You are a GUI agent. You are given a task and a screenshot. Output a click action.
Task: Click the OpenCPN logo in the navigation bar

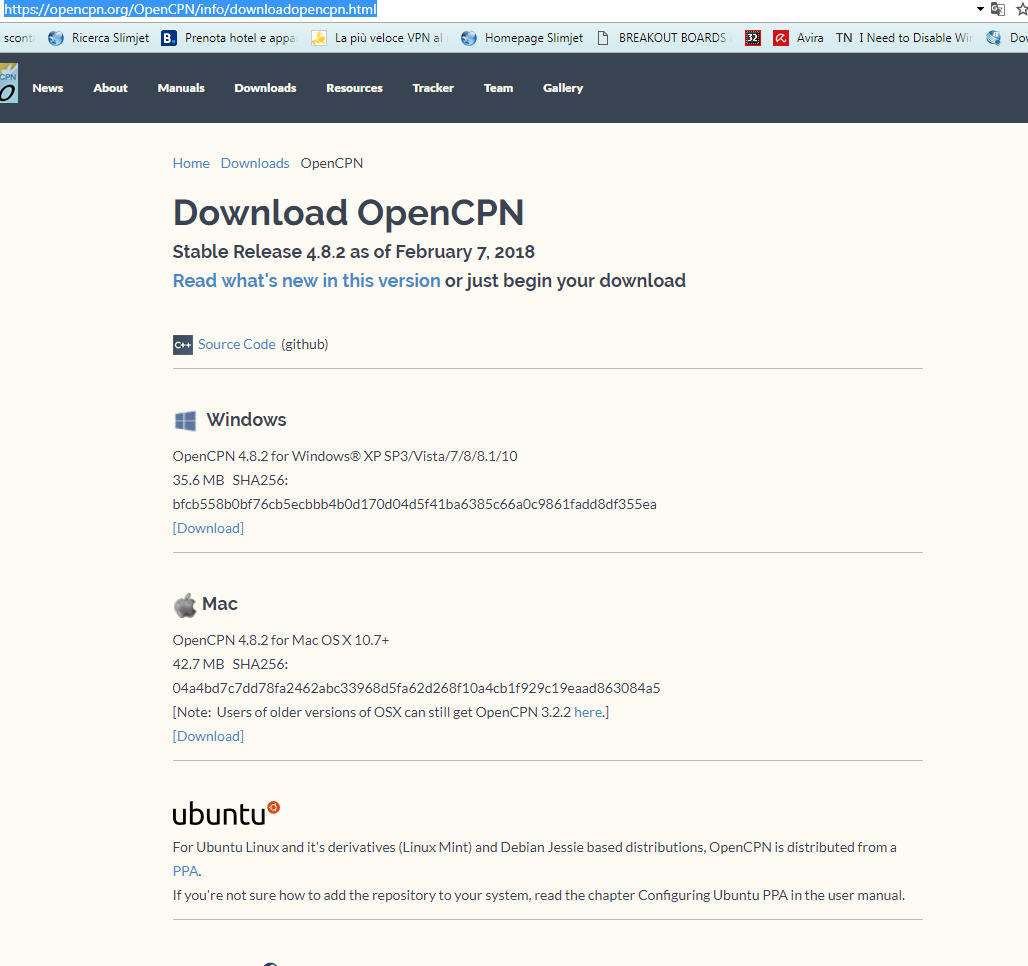click(x=9, y=83)
